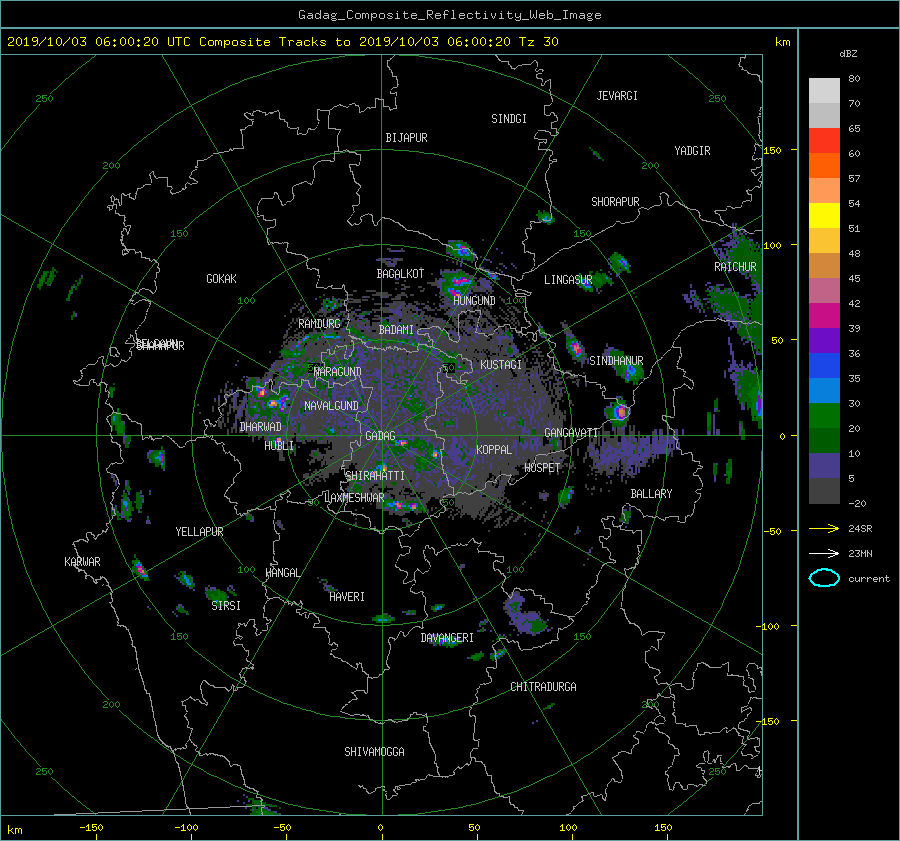
Task: Click the HUNGUND city label
Action: pos(474,300)
